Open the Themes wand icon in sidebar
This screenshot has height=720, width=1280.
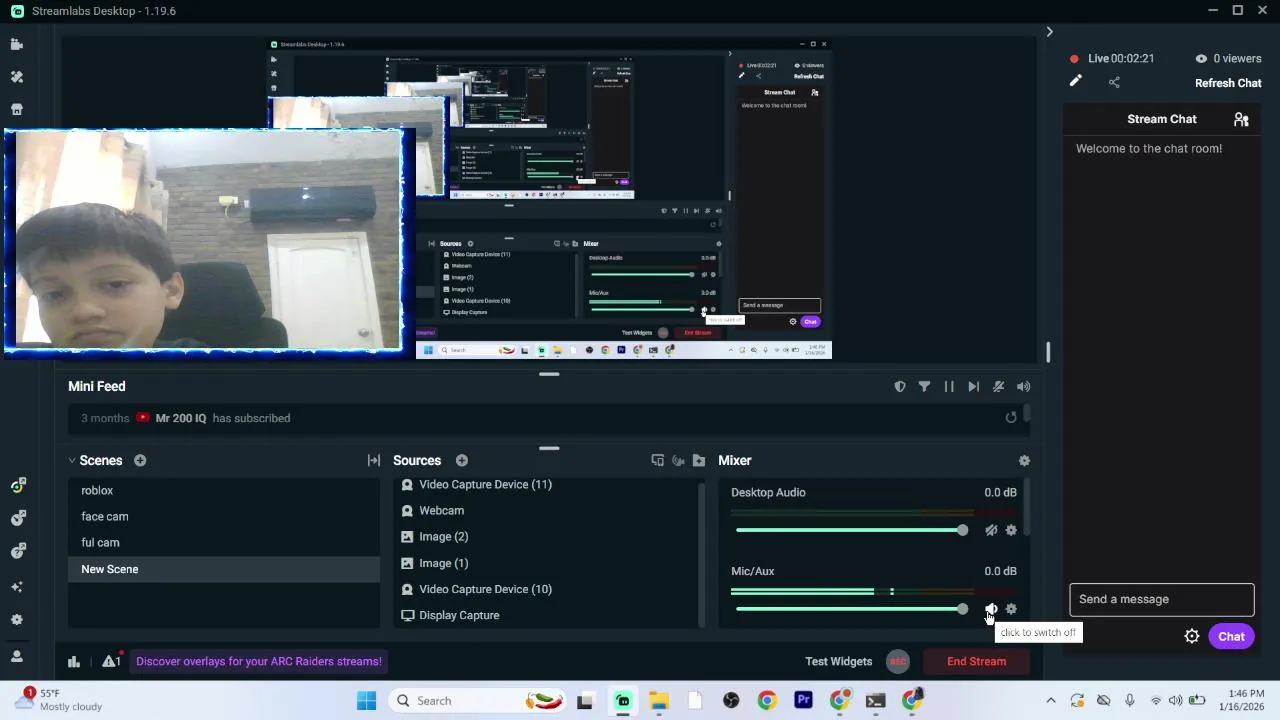[16, 77]
